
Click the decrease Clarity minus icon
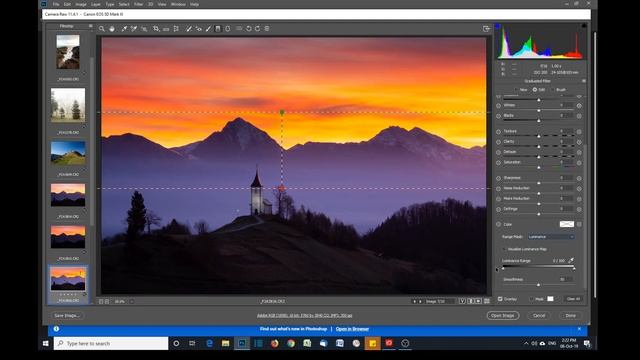tap(498, 142)
